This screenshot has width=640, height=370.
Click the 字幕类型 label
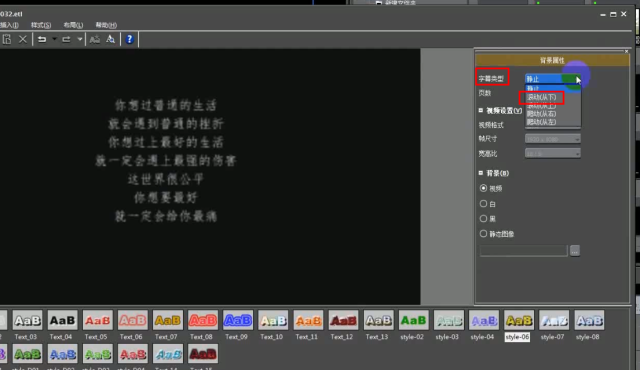[491, 79]
